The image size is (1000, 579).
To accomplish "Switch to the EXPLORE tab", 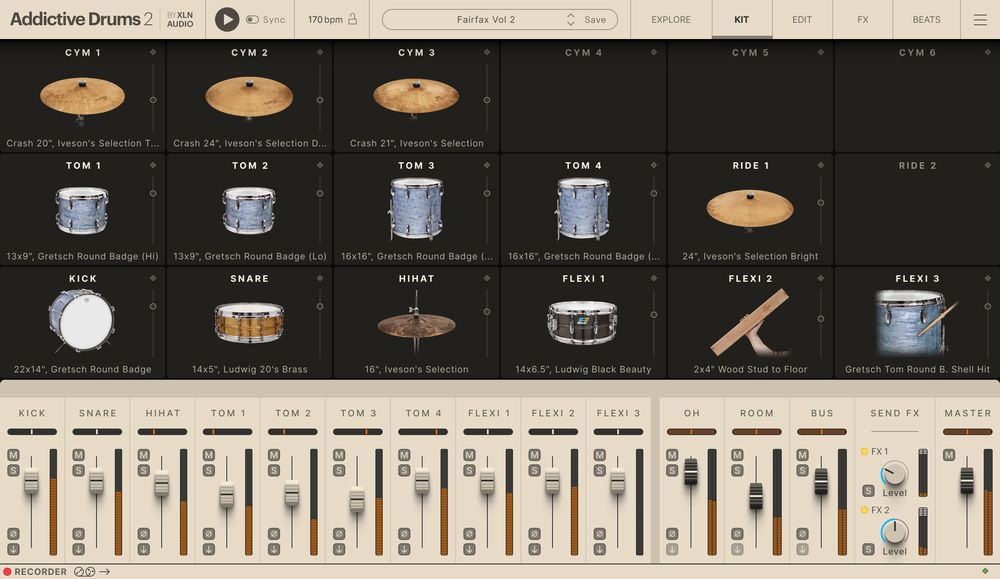I will (x=670, y=19).
